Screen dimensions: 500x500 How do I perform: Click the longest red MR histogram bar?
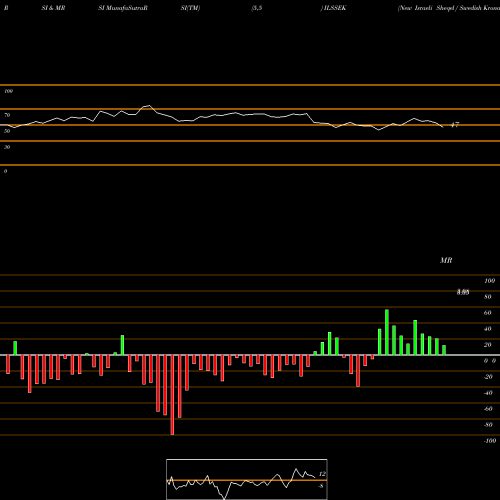pyautogui.click(x=172, y=395)
